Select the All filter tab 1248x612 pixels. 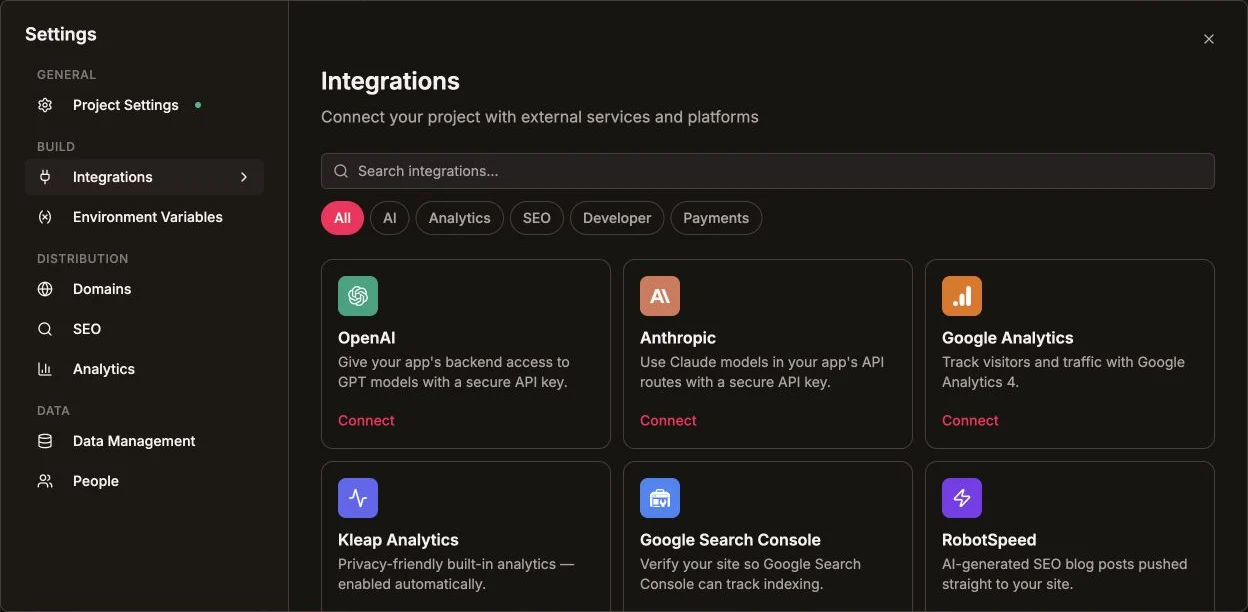point(342,218)
